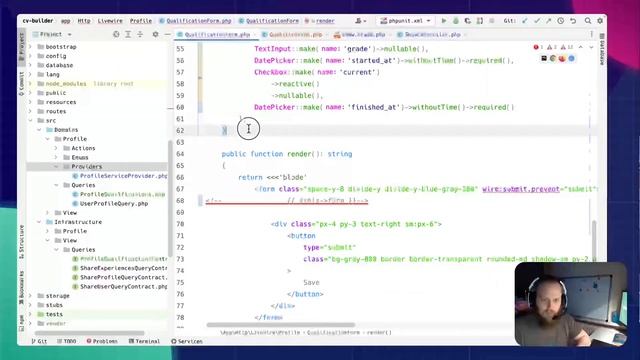Open Project view selector dropdown
This screenshot has width=640, height=360.
[52, 35]
